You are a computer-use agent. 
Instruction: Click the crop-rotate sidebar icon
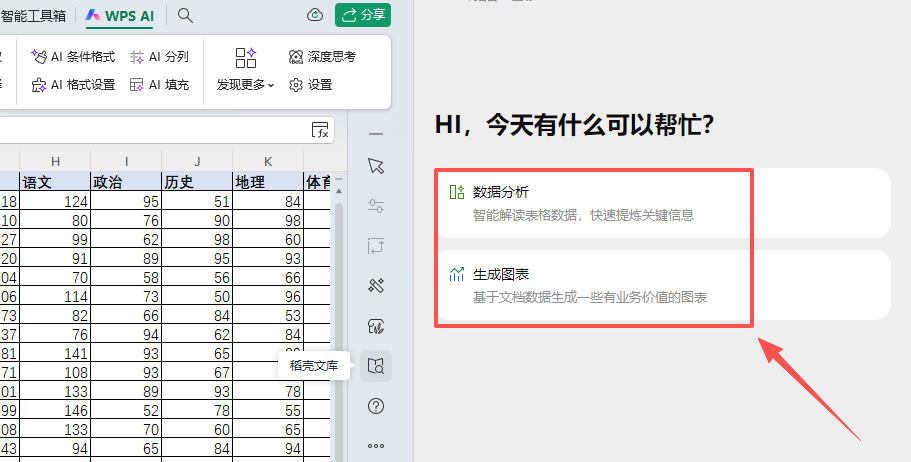point(376,246)
